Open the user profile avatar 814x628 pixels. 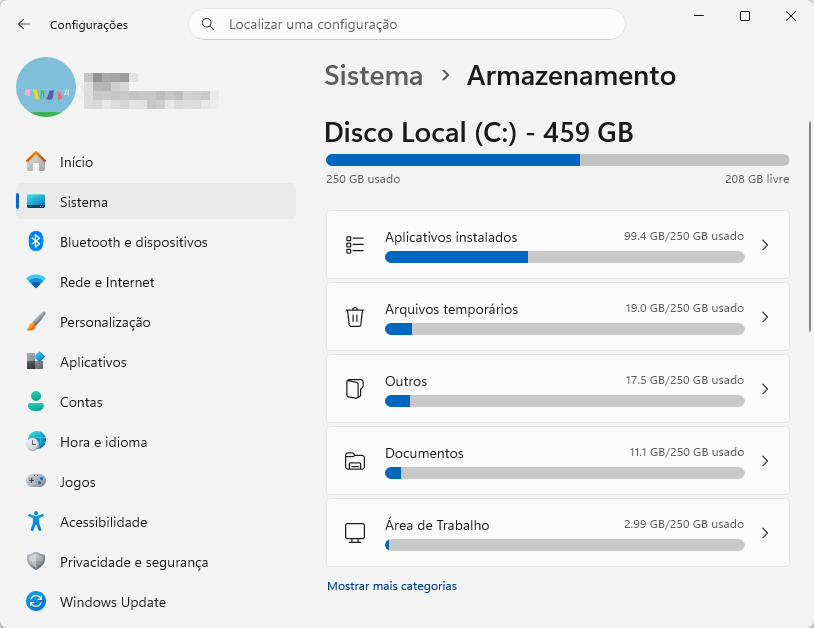click(46, 87)
